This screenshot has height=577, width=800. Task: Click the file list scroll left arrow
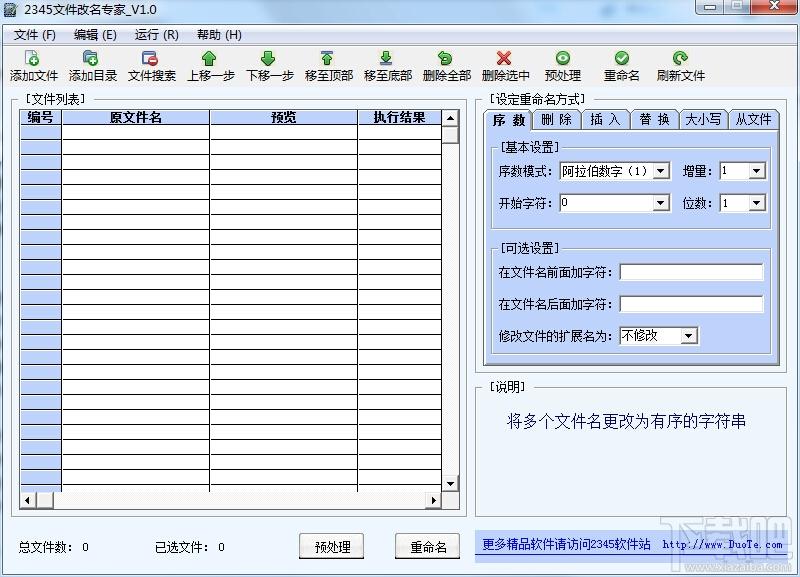(x=28, y=500)
